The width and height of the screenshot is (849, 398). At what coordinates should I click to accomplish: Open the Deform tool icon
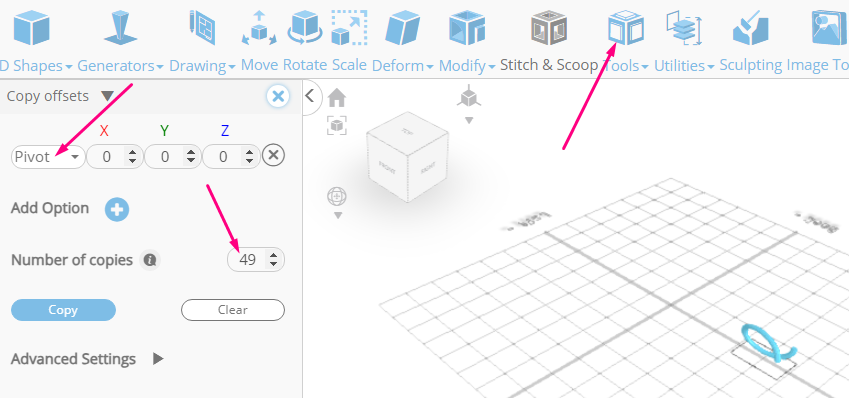pyautogui.click(x=403, y=28)
